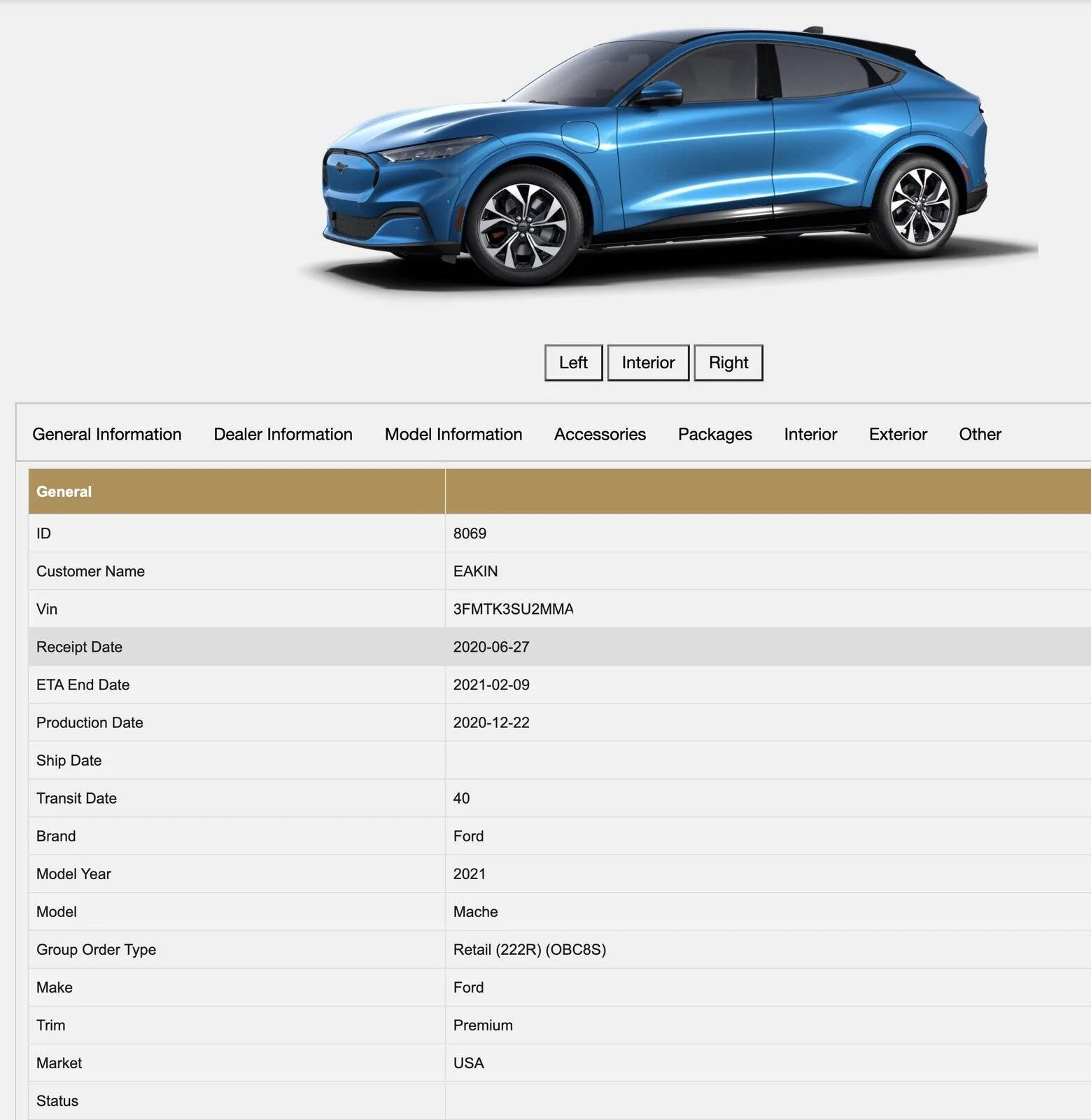
Task: Click Transit Date value 40
Action: click(461, 798)
